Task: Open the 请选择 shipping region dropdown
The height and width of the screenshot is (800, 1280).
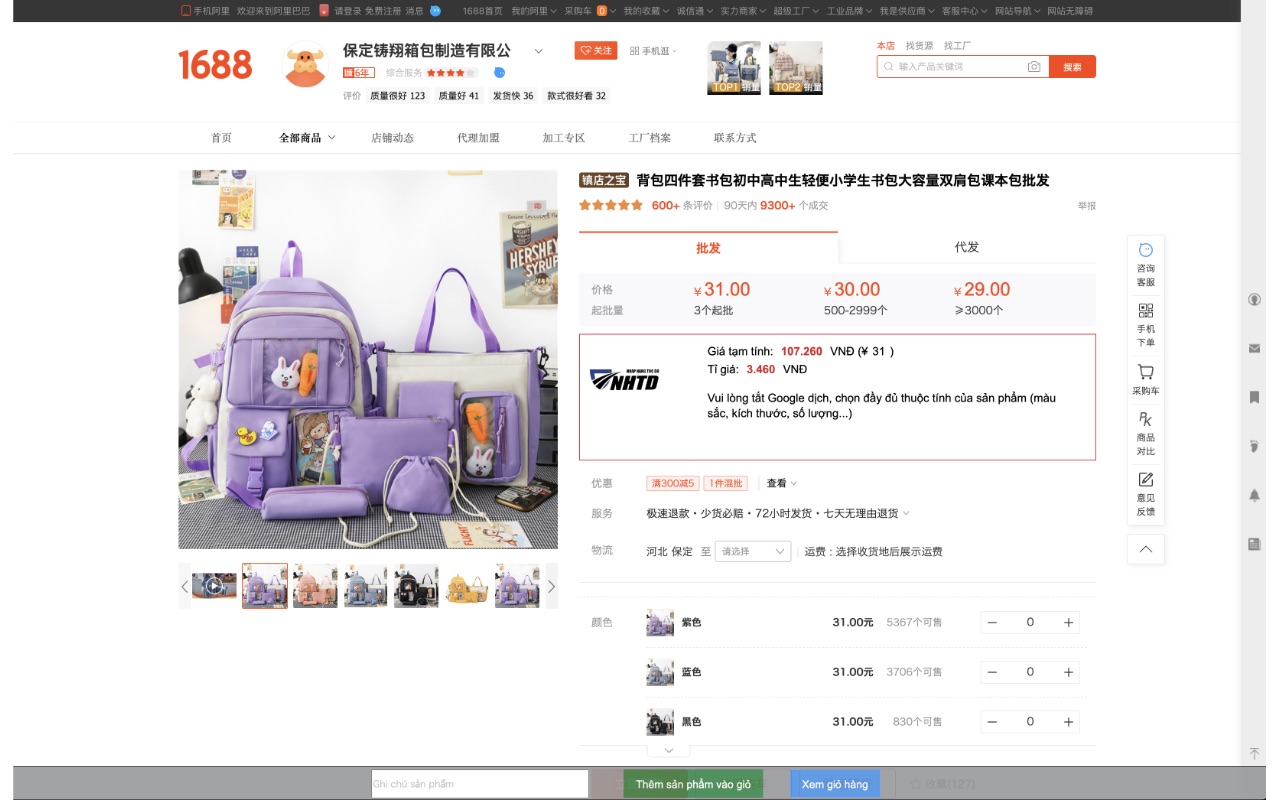Action: (751, 550)
